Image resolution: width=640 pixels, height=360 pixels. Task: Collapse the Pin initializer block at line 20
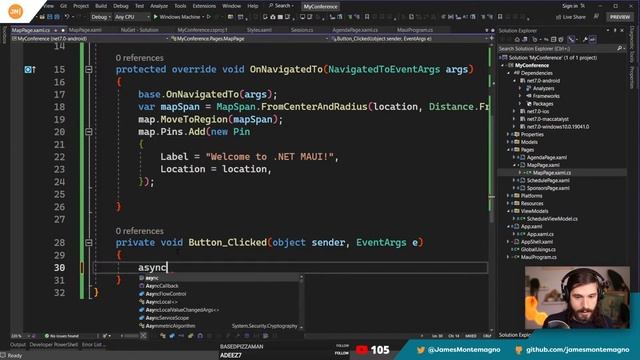point(89,132)
